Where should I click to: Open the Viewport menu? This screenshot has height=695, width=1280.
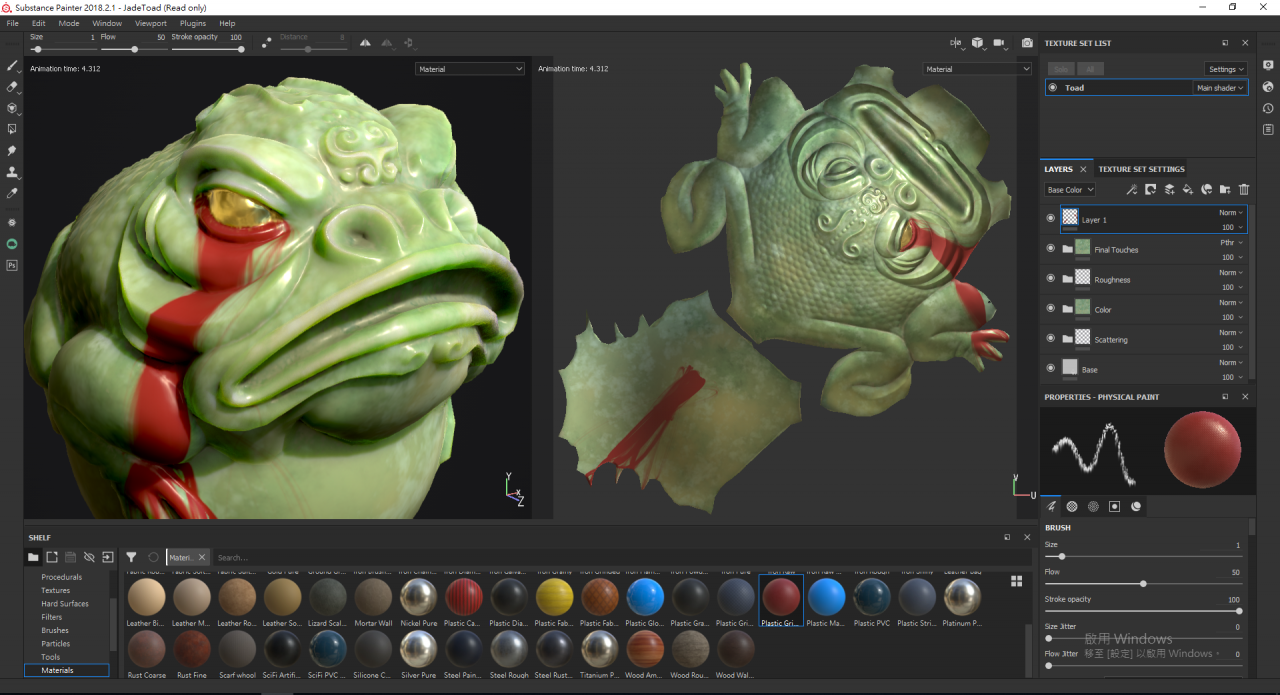tap(151, 23)
